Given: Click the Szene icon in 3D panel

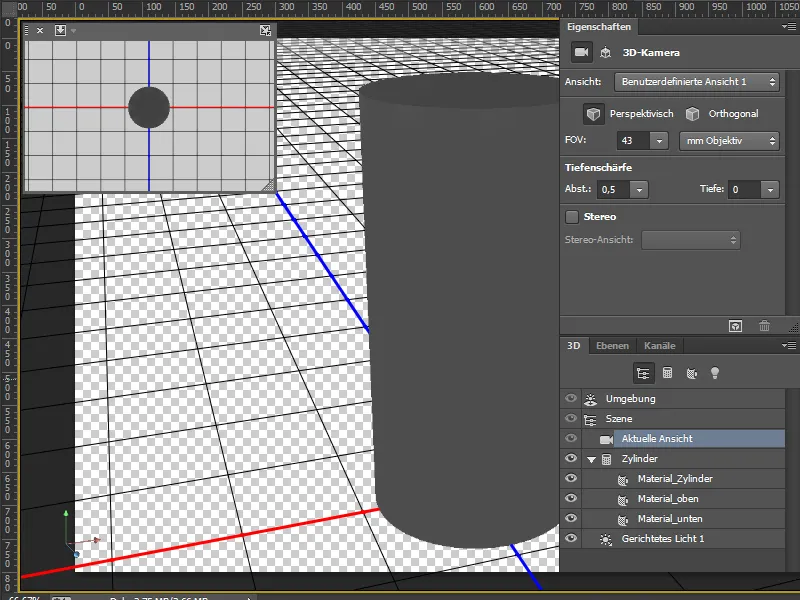Looking at the screenshot, I should (x=590, y=419).
